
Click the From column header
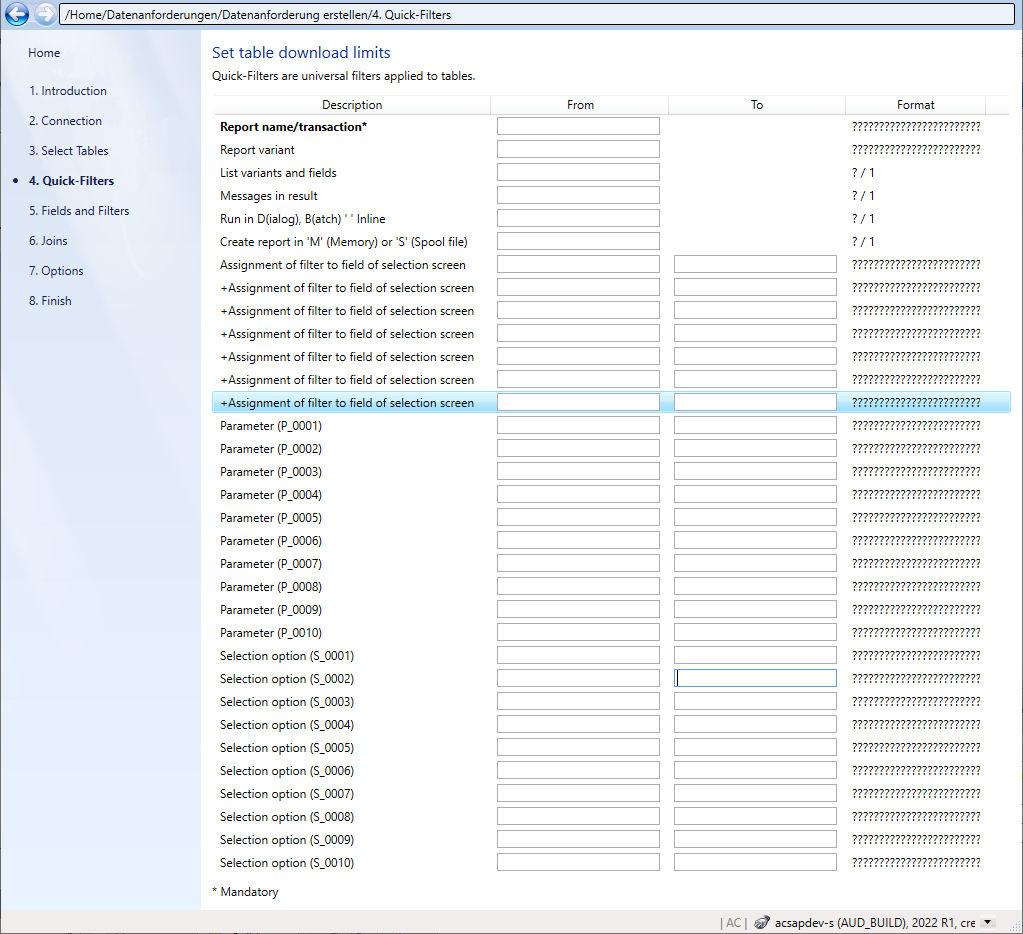tap(580, 104)
